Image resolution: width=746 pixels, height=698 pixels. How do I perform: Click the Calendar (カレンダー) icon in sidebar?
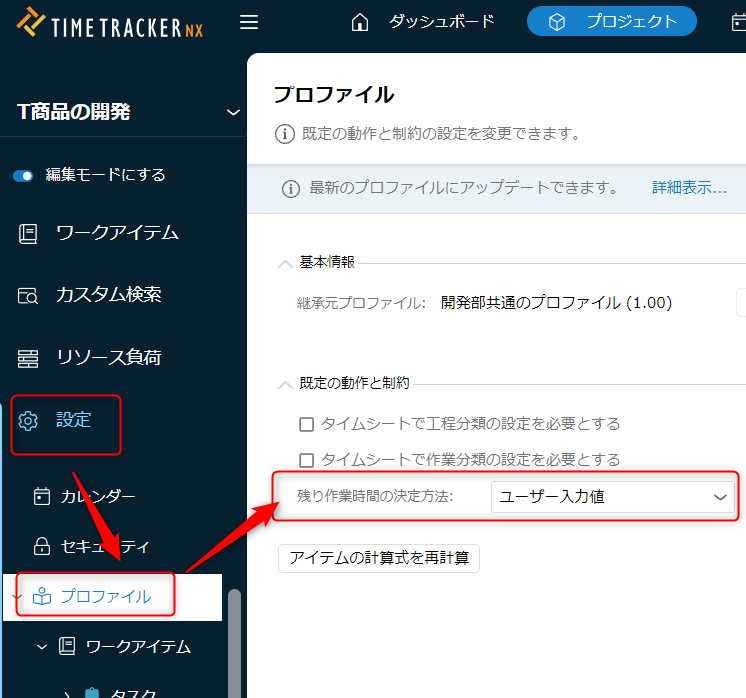click(x=42, y=496)
